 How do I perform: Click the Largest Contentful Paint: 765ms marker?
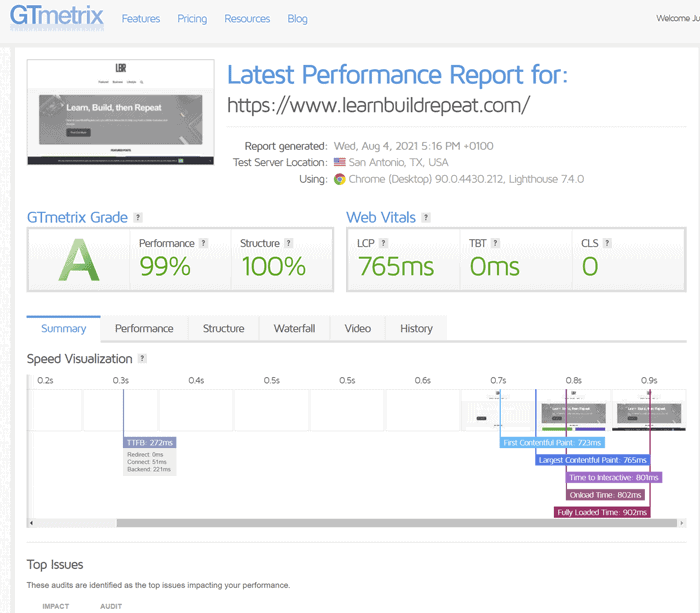592,460
